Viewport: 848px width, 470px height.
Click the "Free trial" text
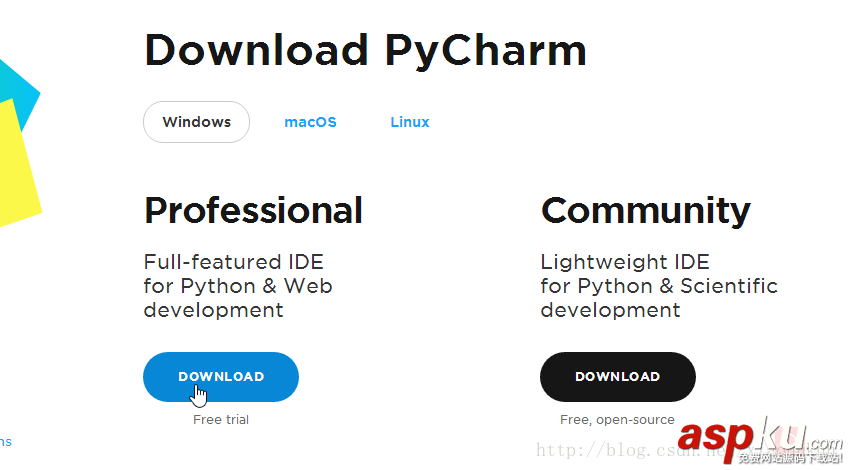pos(221,420)
